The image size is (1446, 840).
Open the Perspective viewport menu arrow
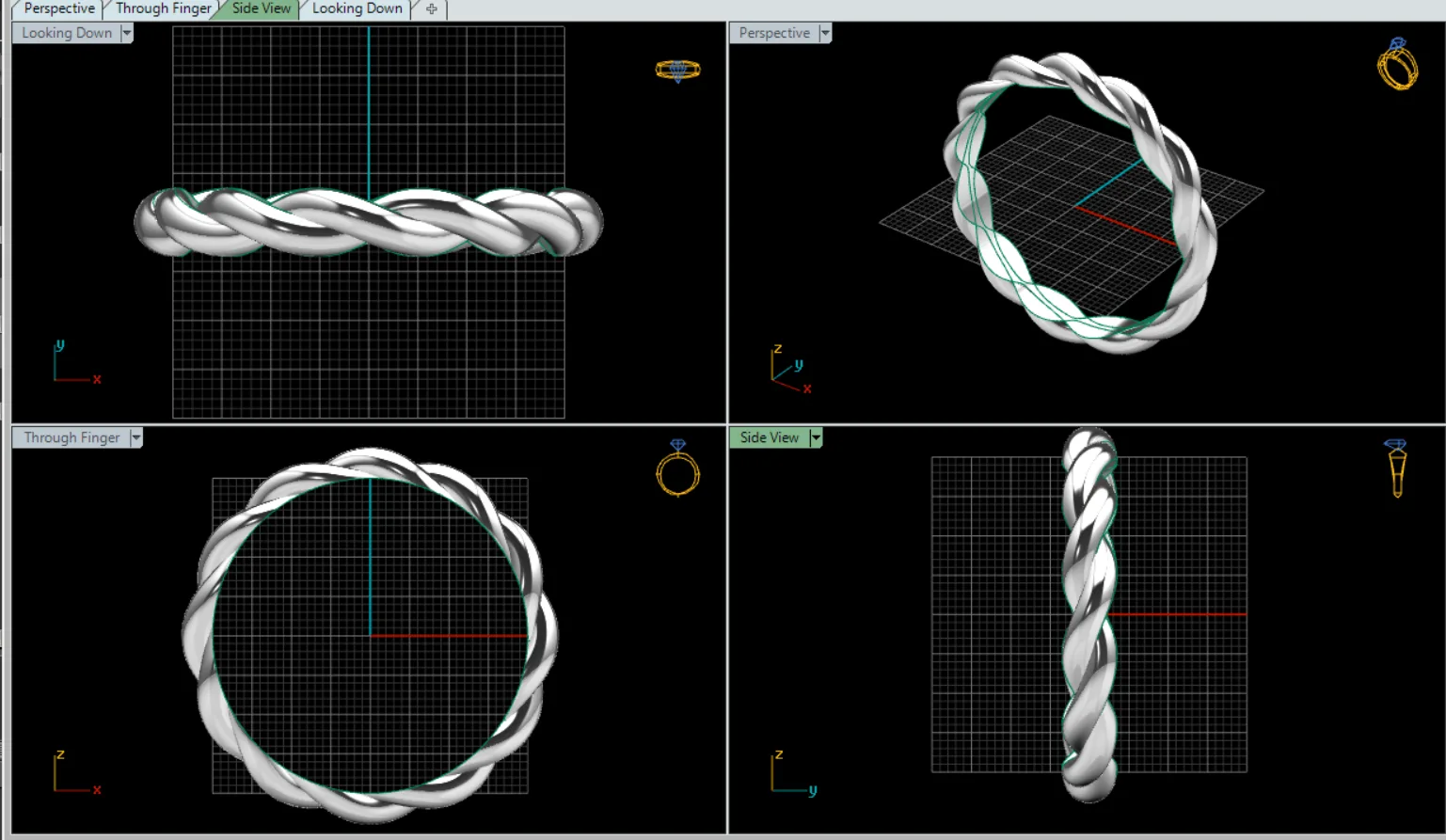[825, 33]
